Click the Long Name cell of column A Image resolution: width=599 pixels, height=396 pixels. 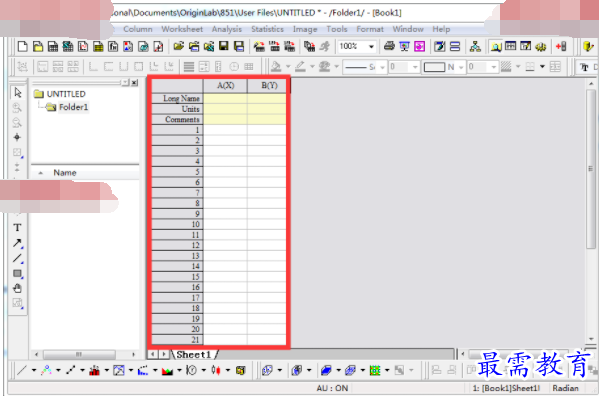(x=225, y=99)
